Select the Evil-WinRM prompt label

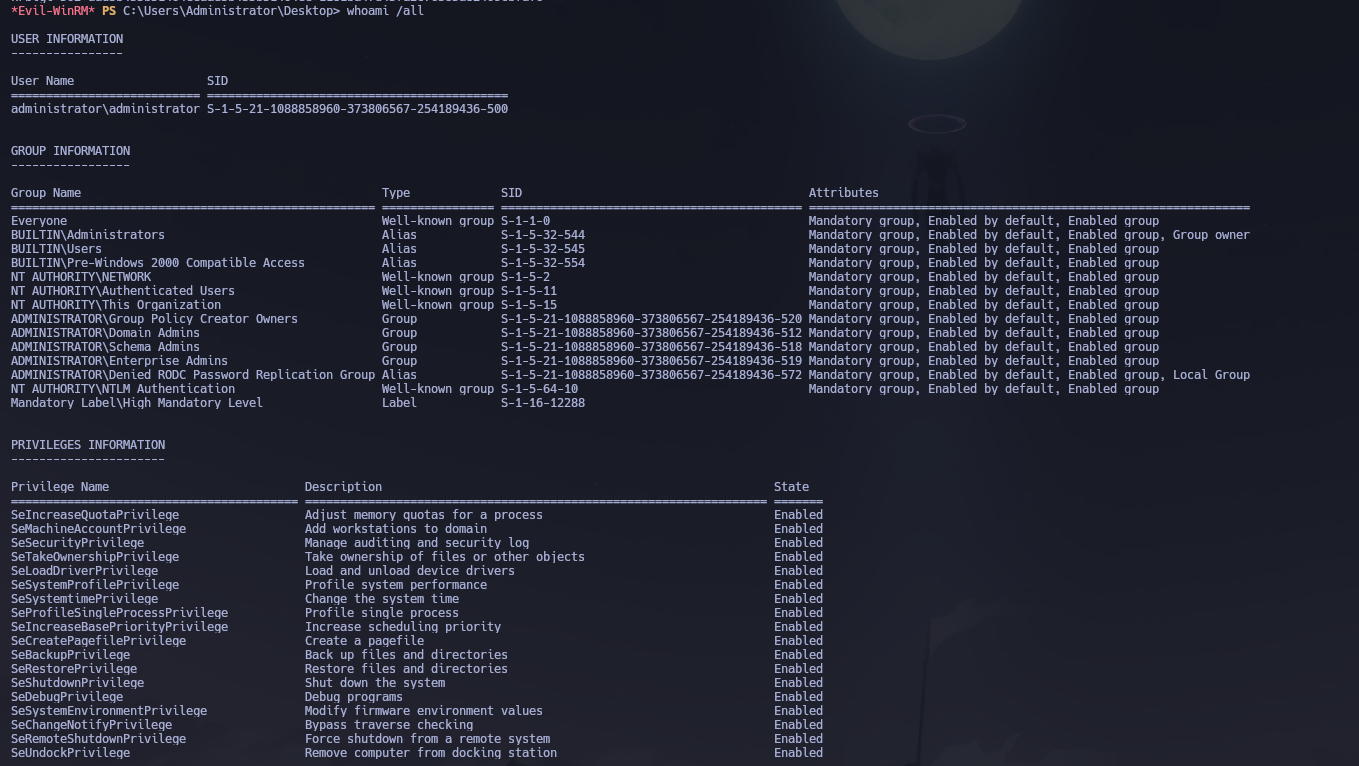(53, 11)
